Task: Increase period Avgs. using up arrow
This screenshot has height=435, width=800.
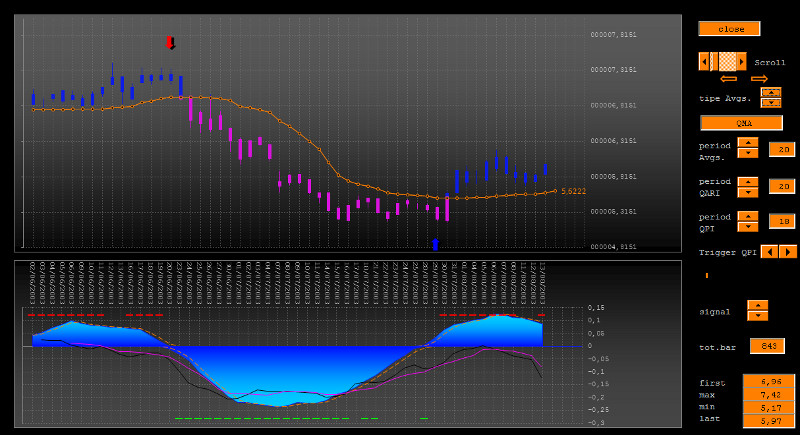Action: (747, 143)
